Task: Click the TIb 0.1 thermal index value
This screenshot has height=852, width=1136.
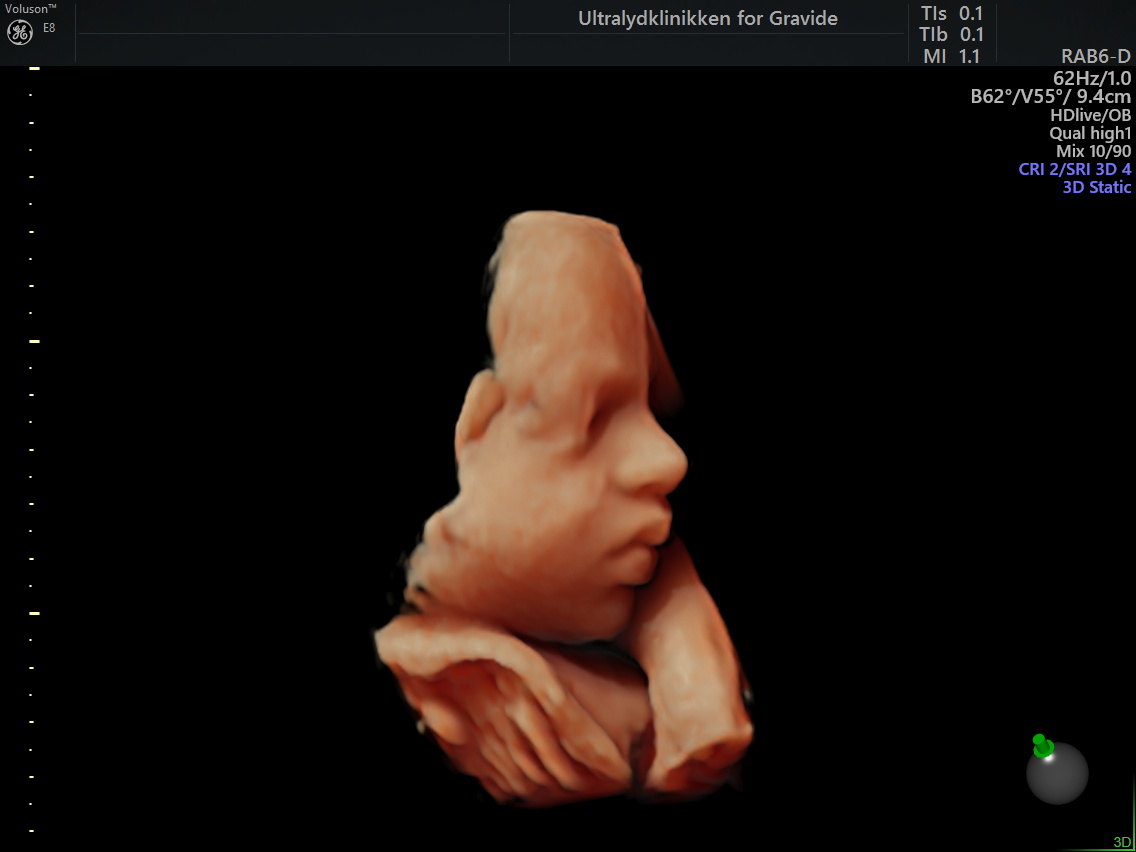Action: (x=951, y=34)
